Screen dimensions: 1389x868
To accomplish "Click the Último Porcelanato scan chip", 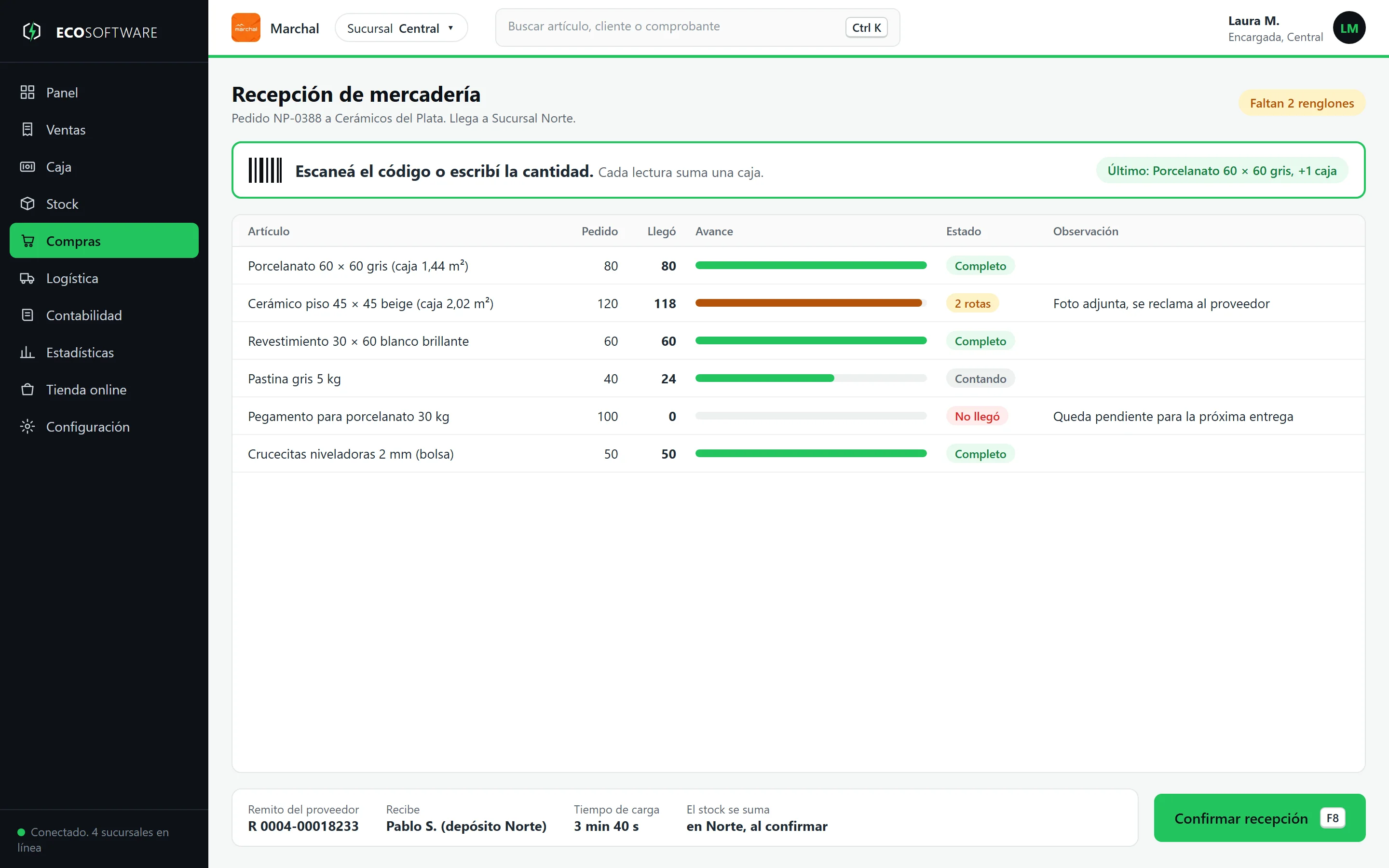I will (x=1222, y=171).
